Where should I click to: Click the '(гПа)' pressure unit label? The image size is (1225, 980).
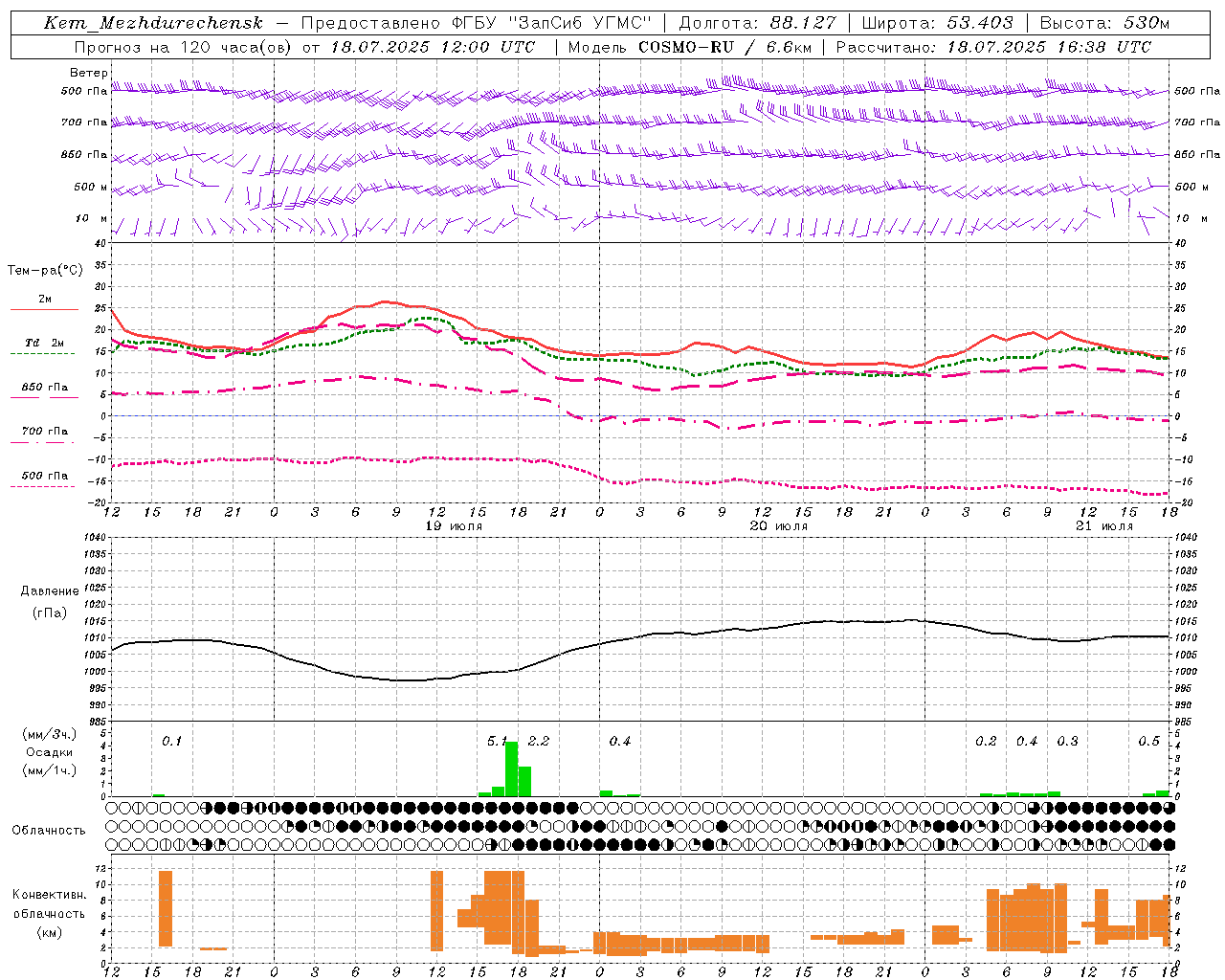coord(49,612)
